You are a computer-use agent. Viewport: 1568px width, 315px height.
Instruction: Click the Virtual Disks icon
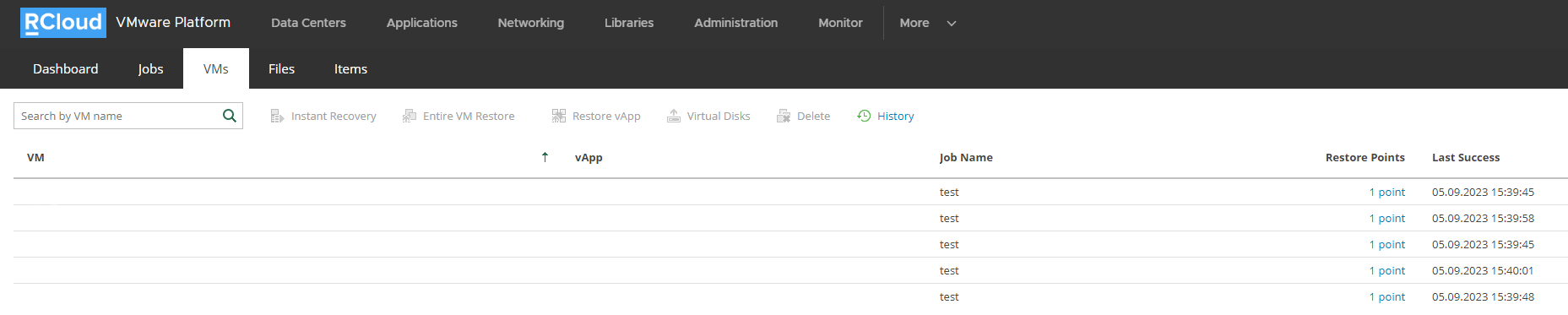tap(674, 116)
